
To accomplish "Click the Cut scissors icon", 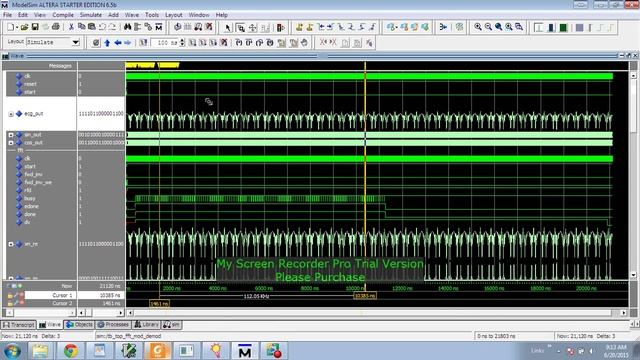I will [x=71, y=27].
